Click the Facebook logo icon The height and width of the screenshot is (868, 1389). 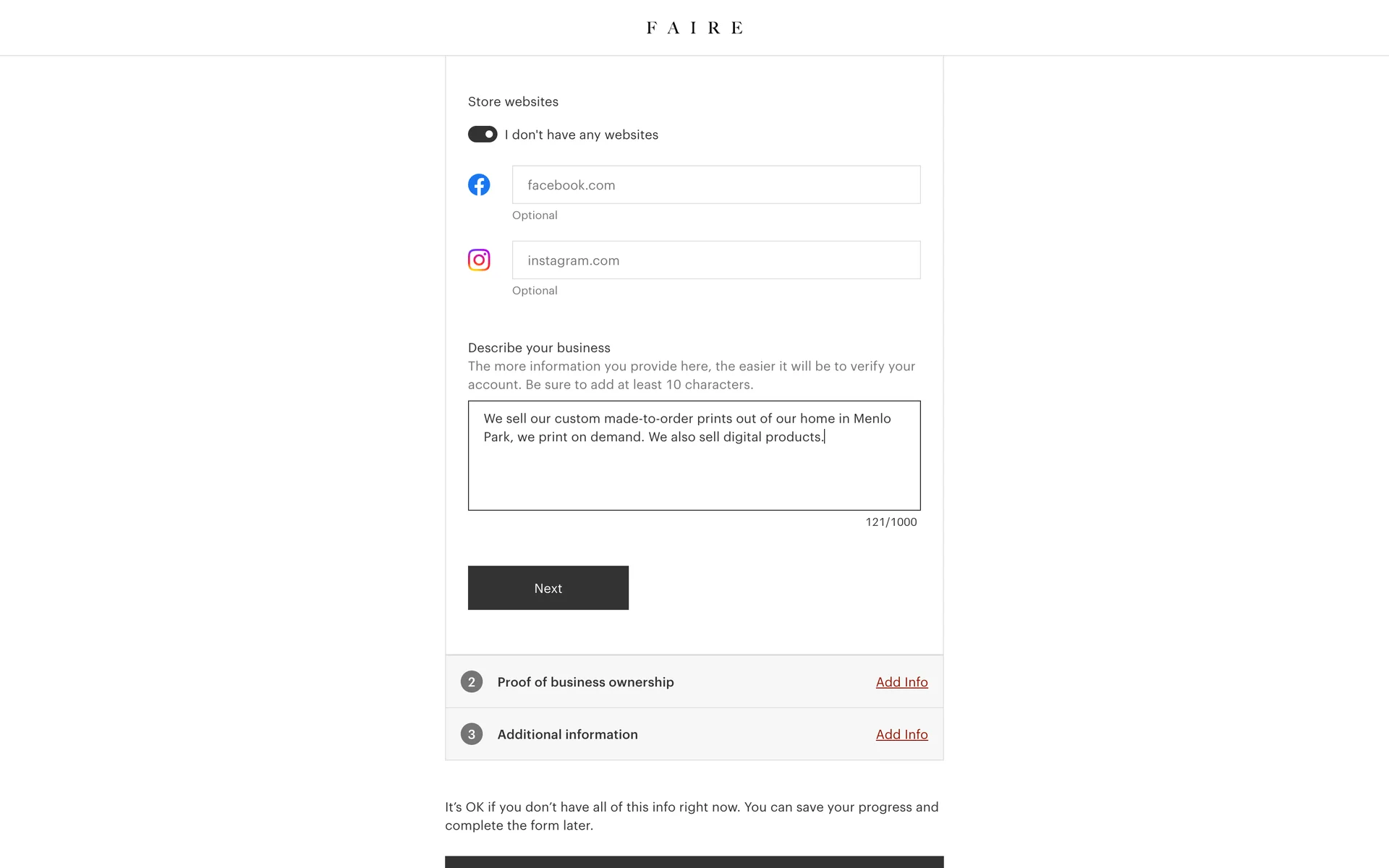click(479, 185)
